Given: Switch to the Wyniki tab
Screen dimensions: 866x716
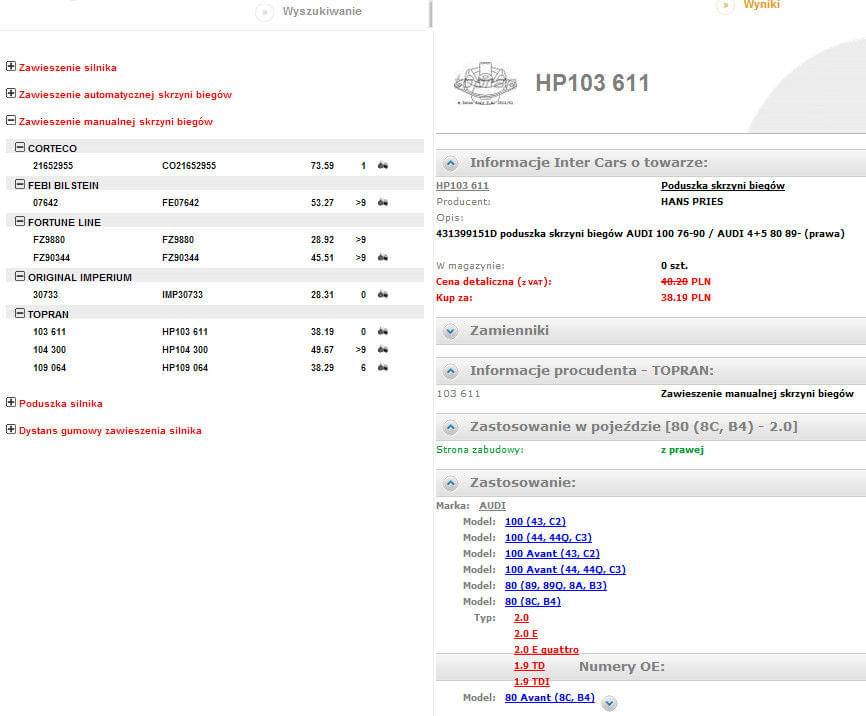Looking at the screenshot, I should pyautogui.click(x=762, y=4).
